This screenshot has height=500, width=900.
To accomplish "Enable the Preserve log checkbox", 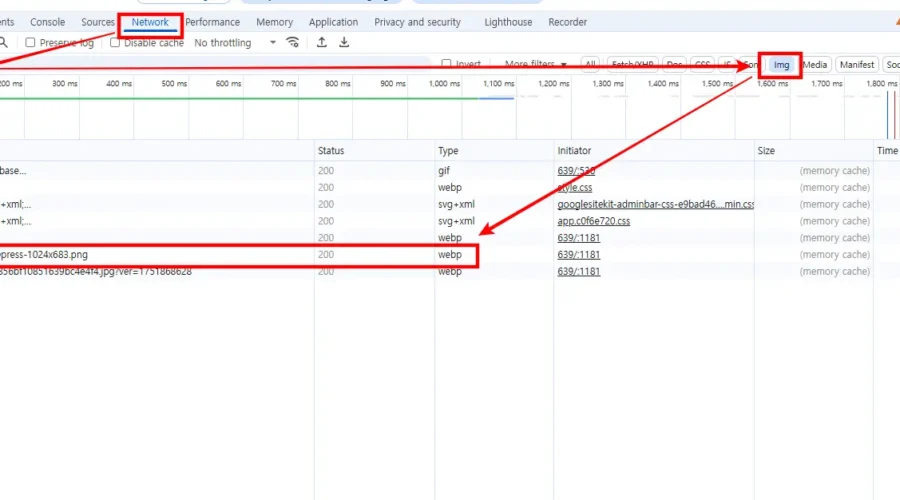I will tap(30, 42).
